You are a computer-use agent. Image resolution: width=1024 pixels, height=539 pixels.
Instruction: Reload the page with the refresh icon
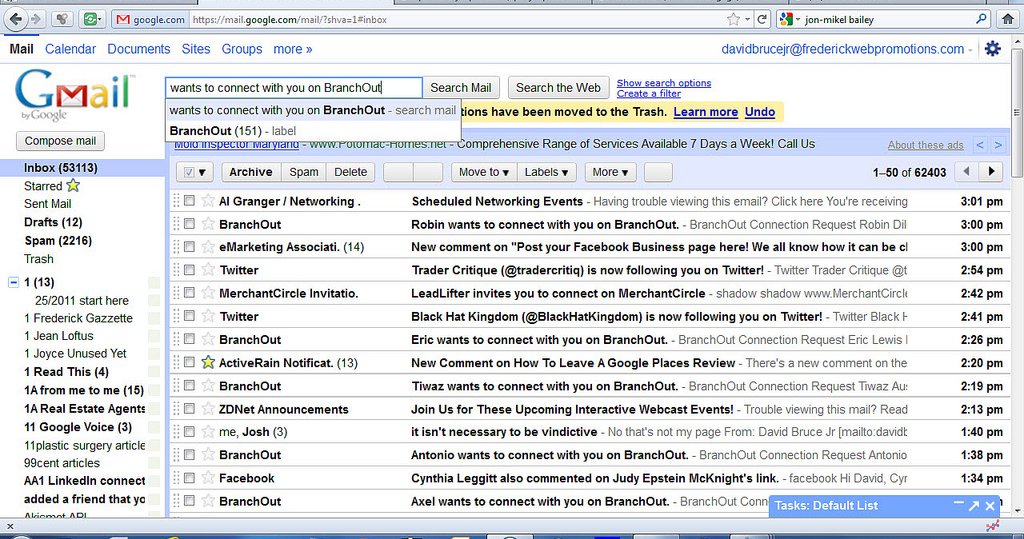point(761,20)
